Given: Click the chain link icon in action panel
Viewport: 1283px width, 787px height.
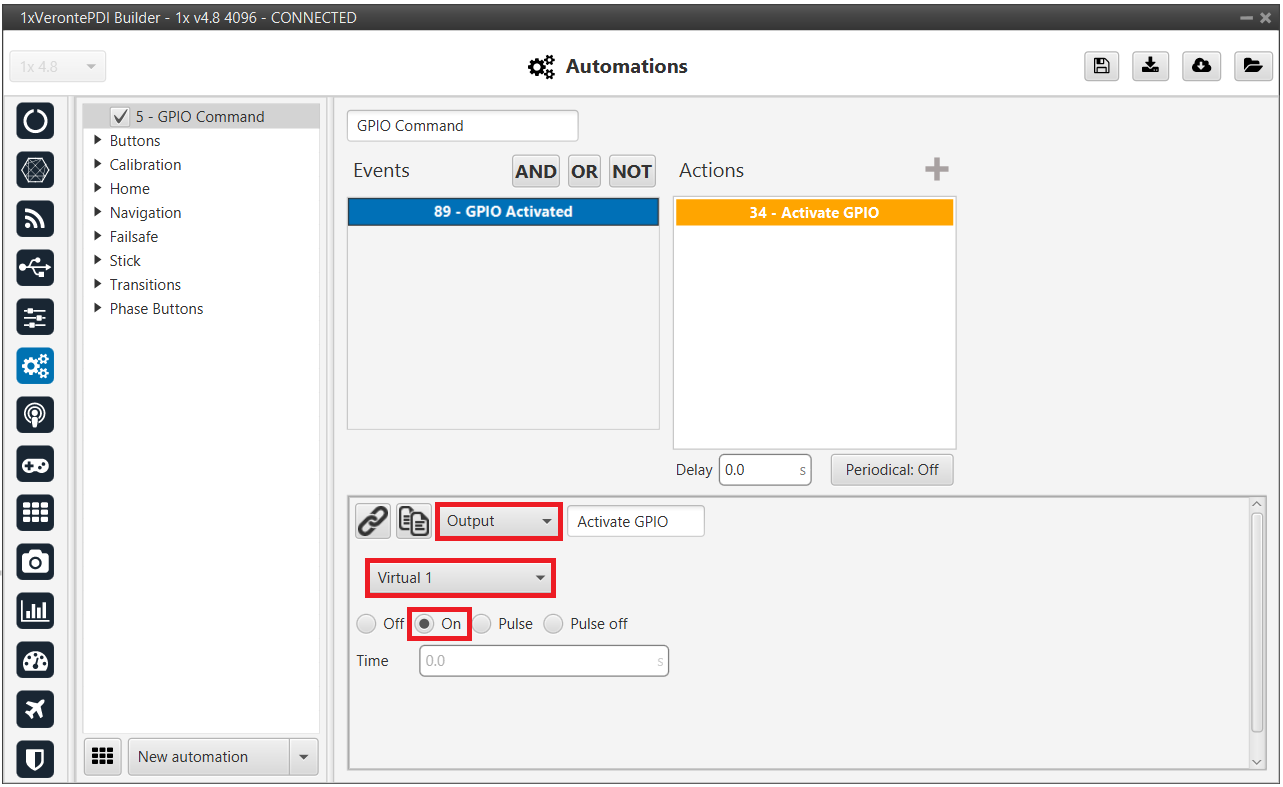Looking at the screenshot, I should click(373, 521).
